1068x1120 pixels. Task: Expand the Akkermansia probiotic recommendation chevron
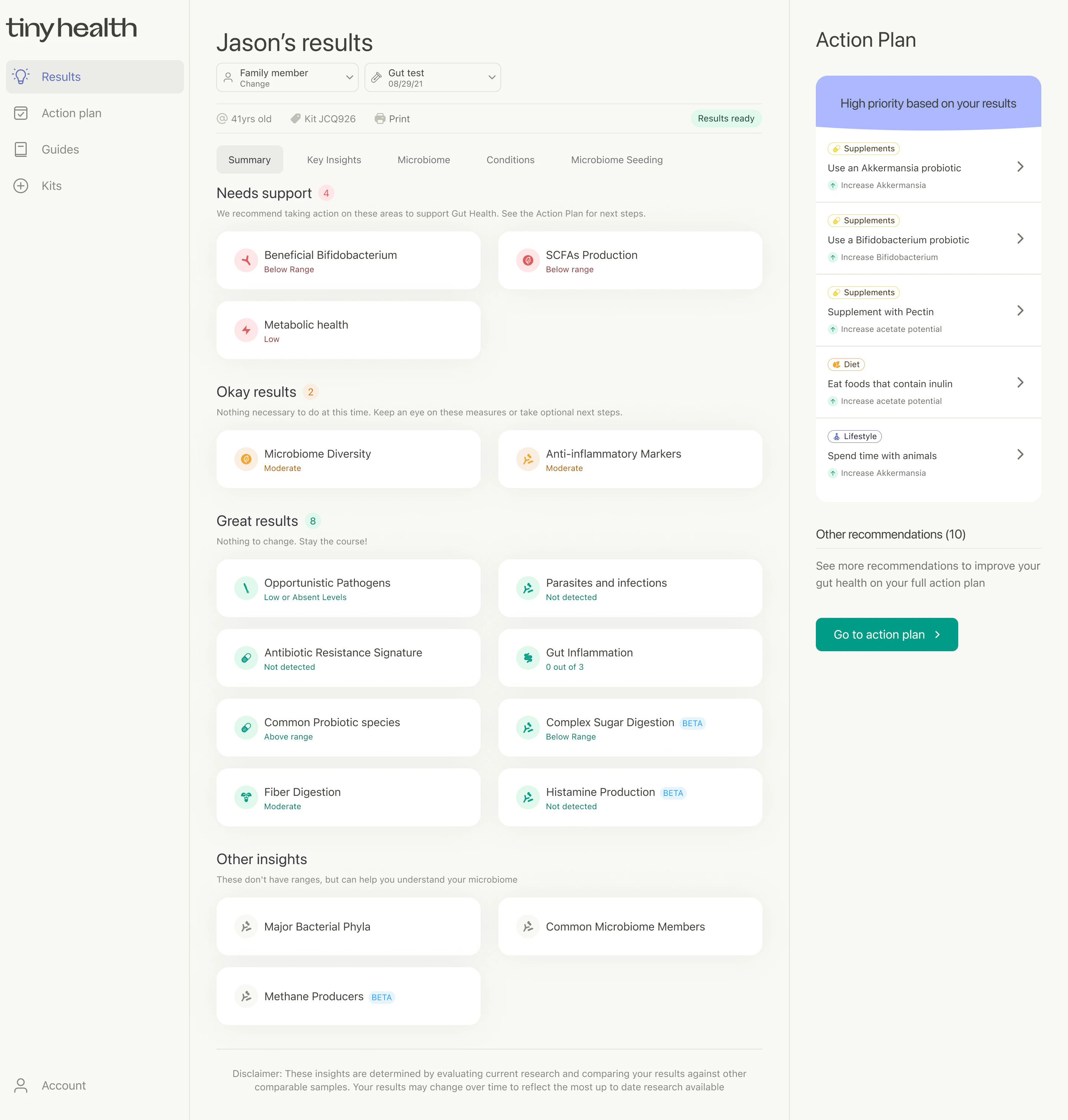(1021, 167)
